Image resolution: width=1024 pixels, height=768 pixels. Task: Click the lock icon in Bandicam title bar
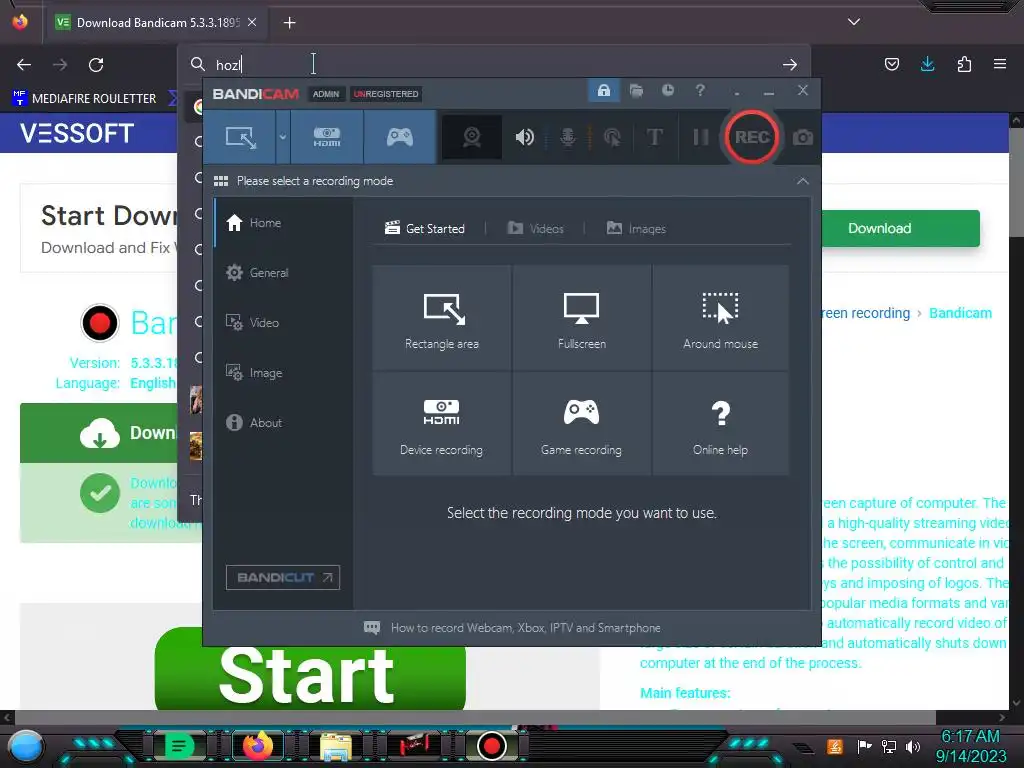point(603,90)
